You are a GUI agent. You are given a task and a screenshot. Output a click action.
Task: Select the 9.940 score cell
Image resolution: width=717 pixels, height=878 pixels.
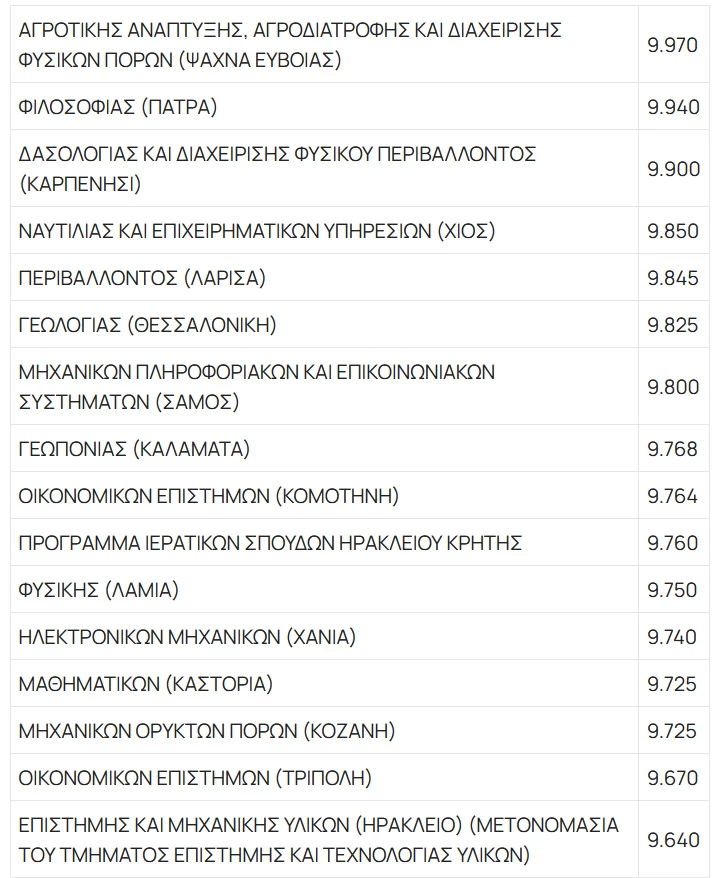point(673,107)
